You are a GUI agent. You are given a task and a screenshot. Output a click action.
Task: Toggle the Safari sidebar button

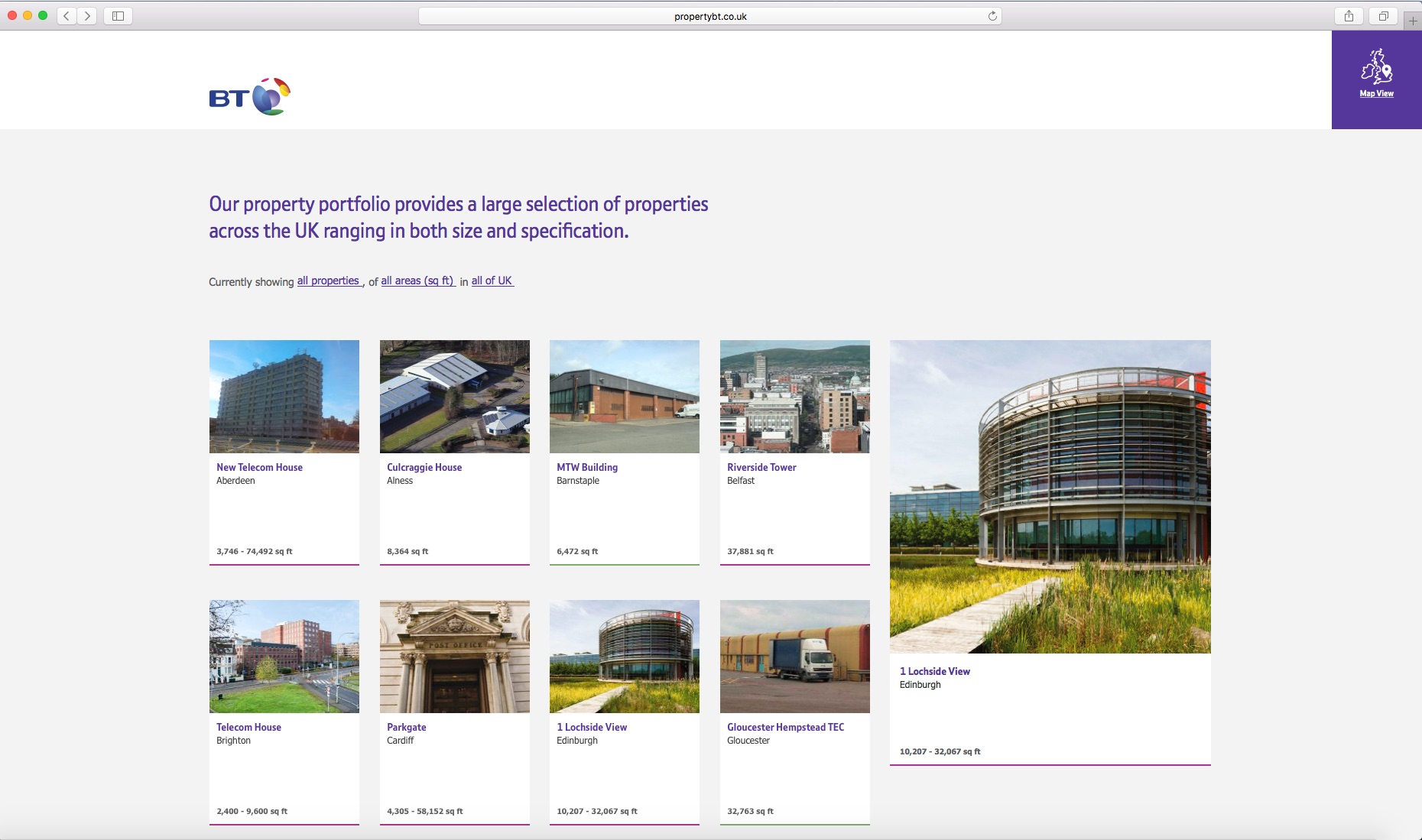(118, 16)
